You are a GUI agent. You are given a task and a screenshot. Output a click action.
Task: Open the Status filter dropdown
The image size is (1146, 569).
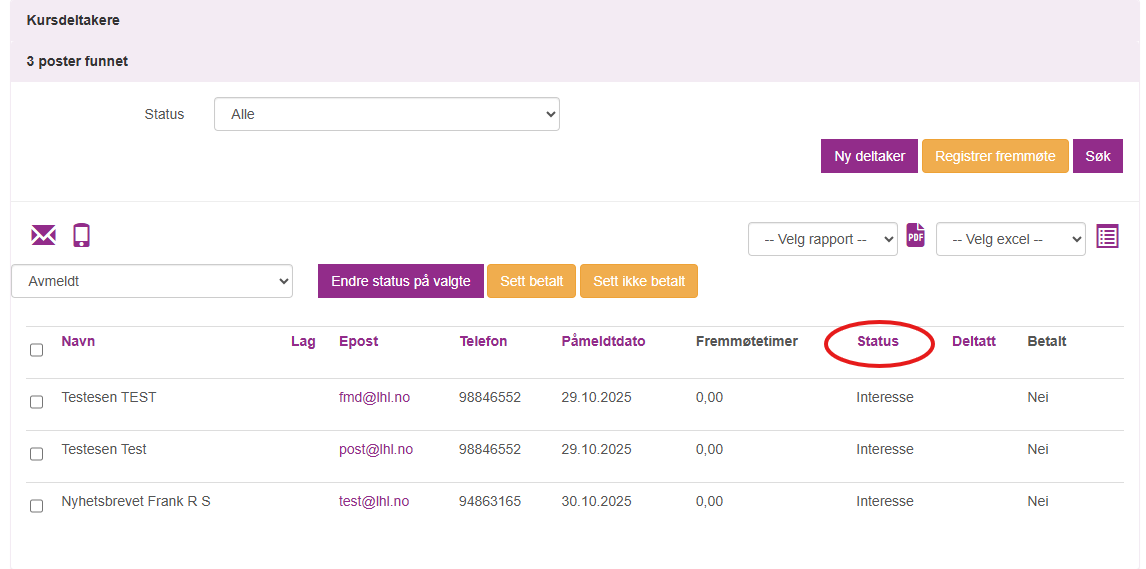(x=386, y=114)
